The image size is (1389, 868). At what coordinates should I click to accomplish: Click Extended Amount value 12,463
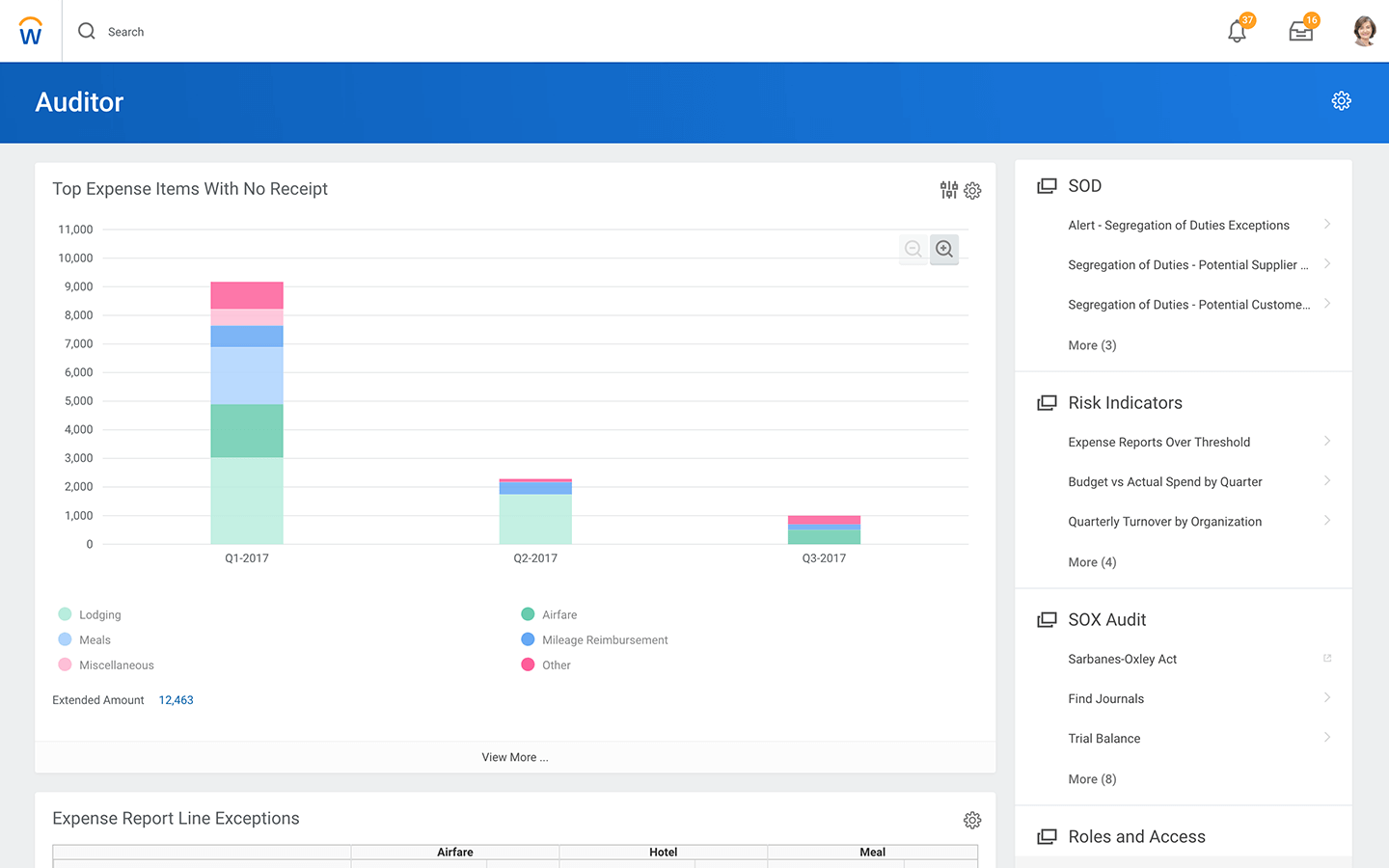pyautogui.click(x=176, y=700)
